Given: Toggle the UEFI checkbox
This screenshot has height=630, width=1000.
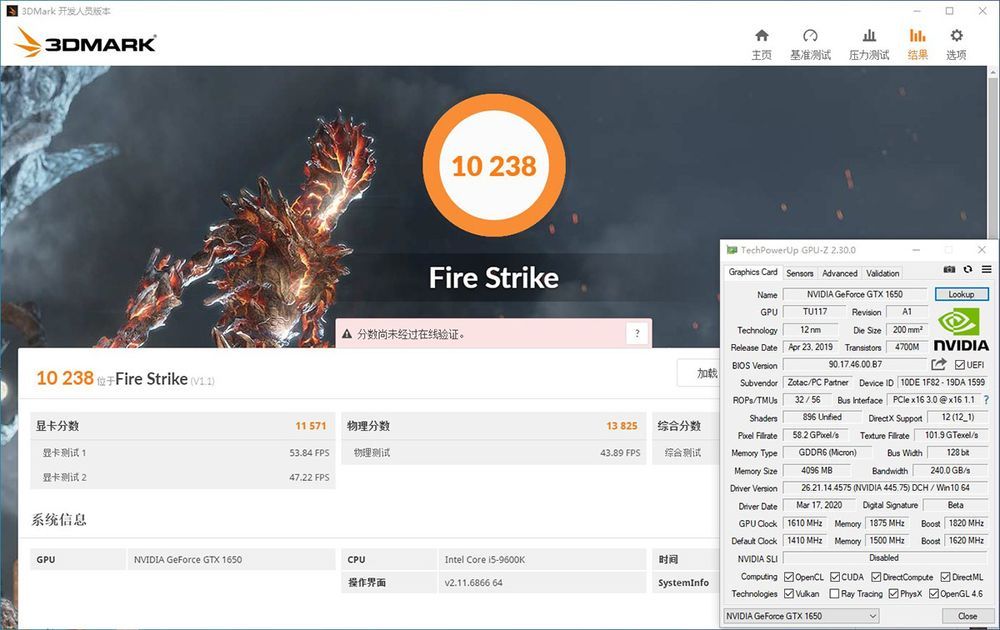Looking at the screenshot, I should pyautogui.click(x=959, y=365).
